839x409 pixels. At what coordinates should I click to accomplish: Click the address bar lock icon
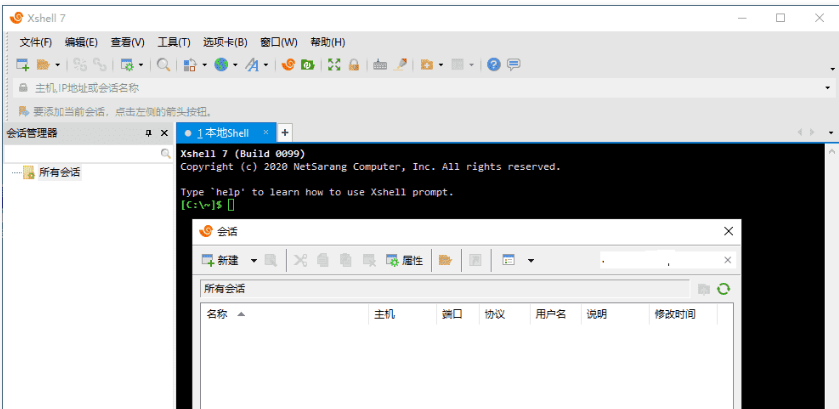coord(24,88)
